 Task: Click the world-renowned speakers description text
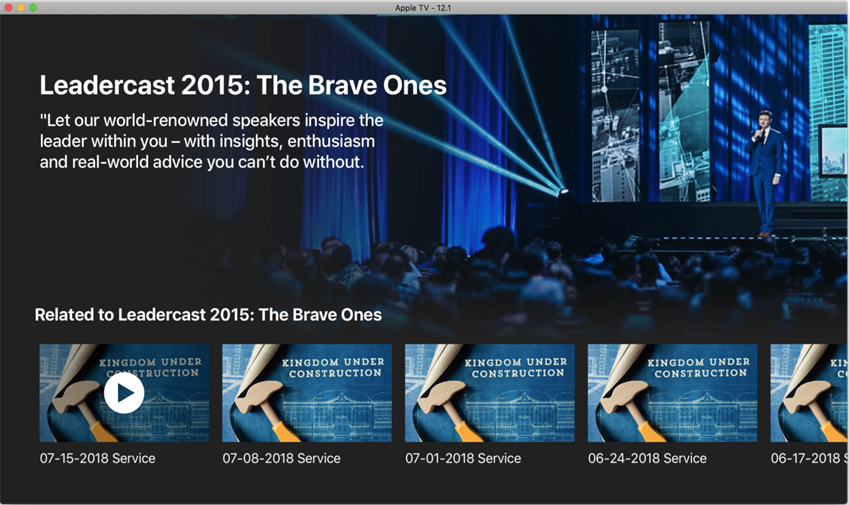pos(211,141)
